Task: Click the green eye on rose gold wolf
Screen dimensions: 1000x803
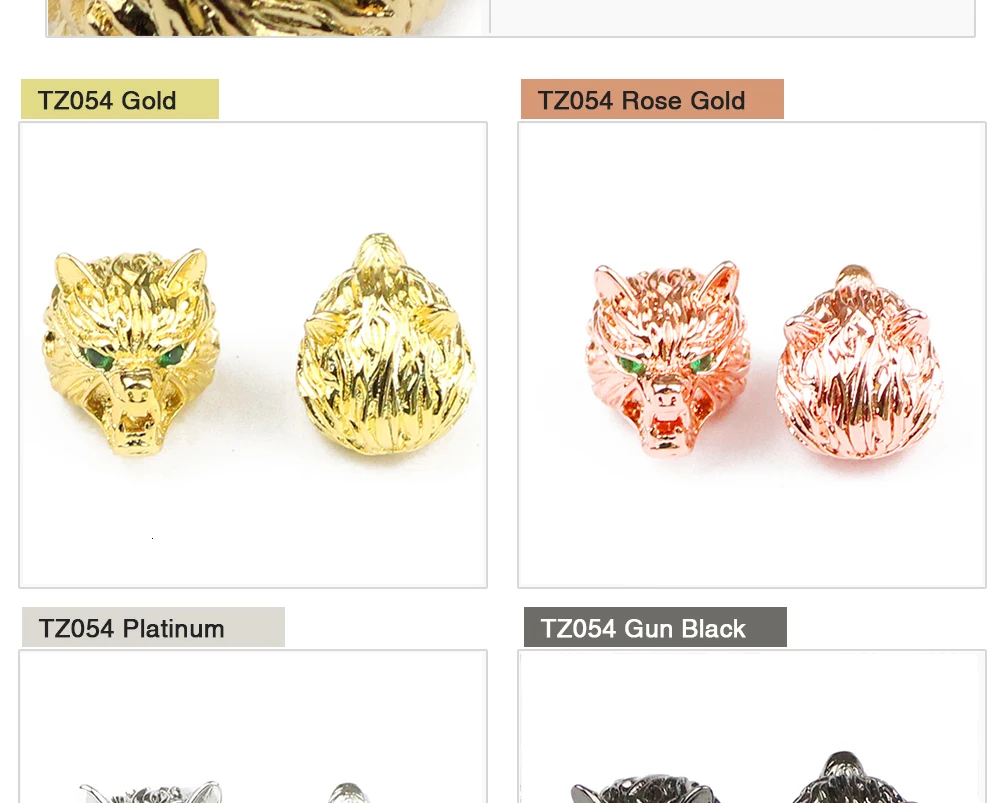Action: coord(631,365)
